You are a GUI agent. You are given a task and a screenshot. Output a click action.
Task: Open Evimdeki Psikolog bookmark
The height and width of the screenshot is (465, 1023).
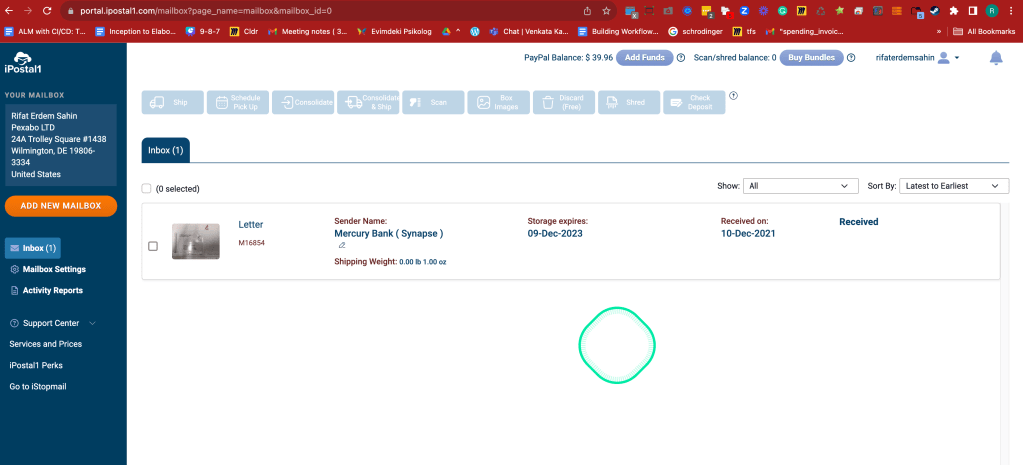[395, 31]
